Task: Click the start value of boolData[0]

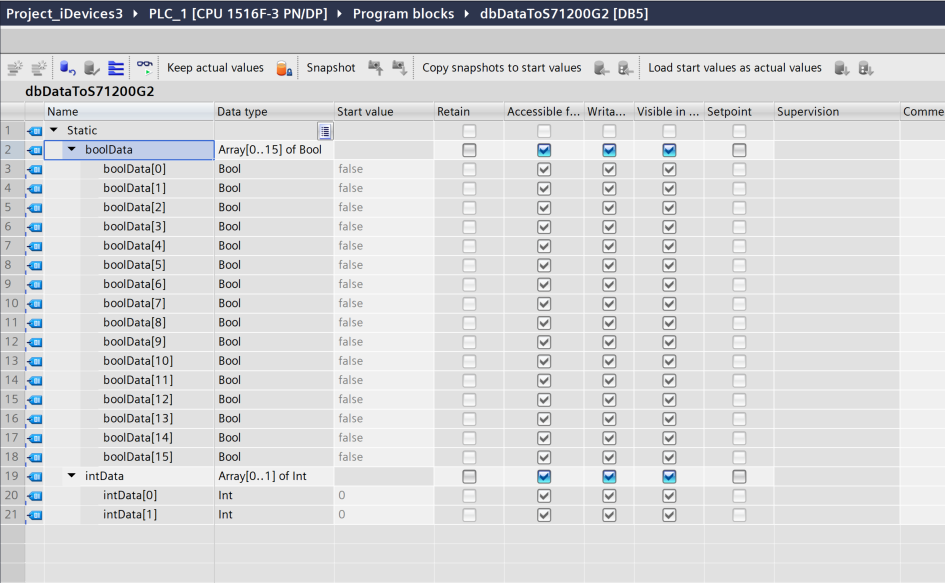Action: [x=384, y=169]
